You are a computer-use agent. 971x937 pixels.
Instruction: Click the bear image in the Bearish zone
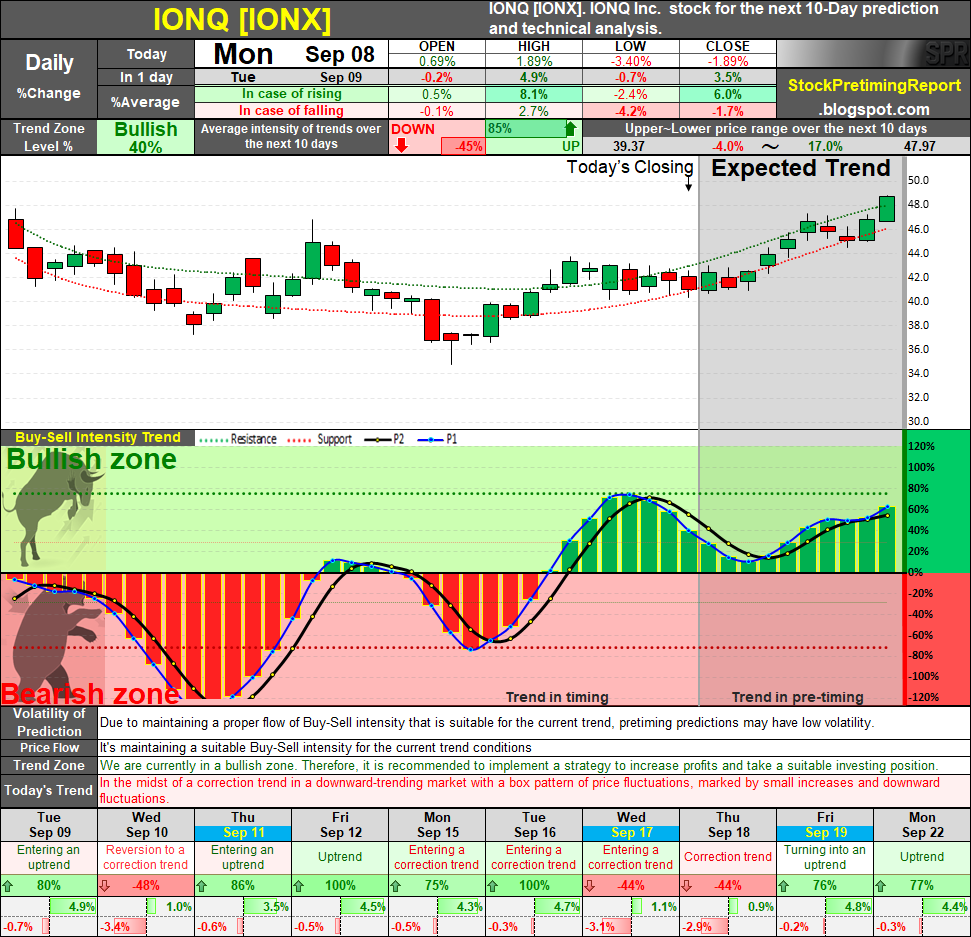pyautogui.click(x=57, y=638)
